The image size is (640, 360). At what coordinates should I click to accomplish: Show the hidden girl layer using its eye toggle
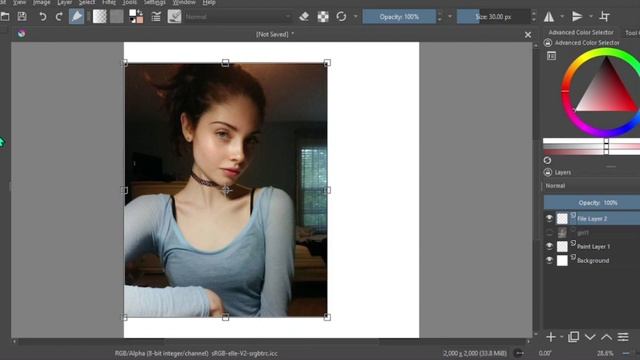(549, 233)
